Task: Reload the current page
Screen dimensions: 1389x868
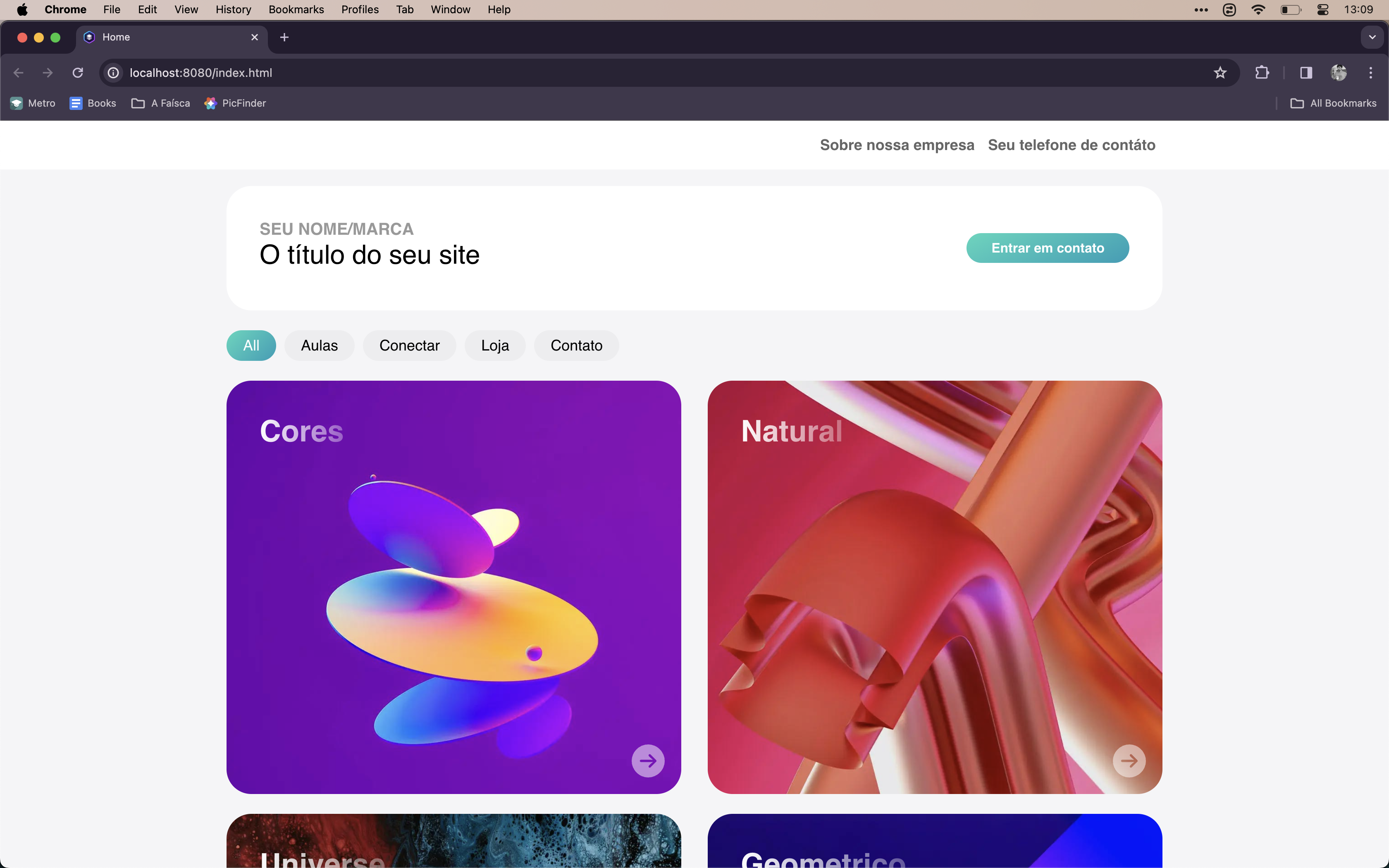Action: (78, 72)
